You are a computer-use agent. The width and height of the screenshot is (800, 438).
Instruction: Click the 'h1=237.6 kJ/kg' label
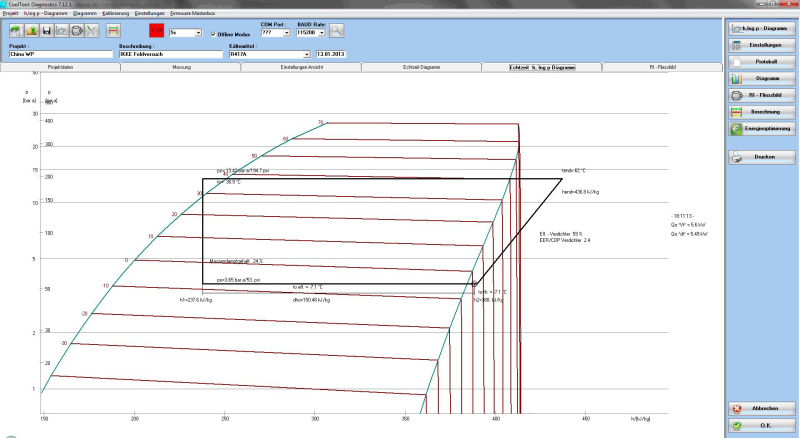196,300
